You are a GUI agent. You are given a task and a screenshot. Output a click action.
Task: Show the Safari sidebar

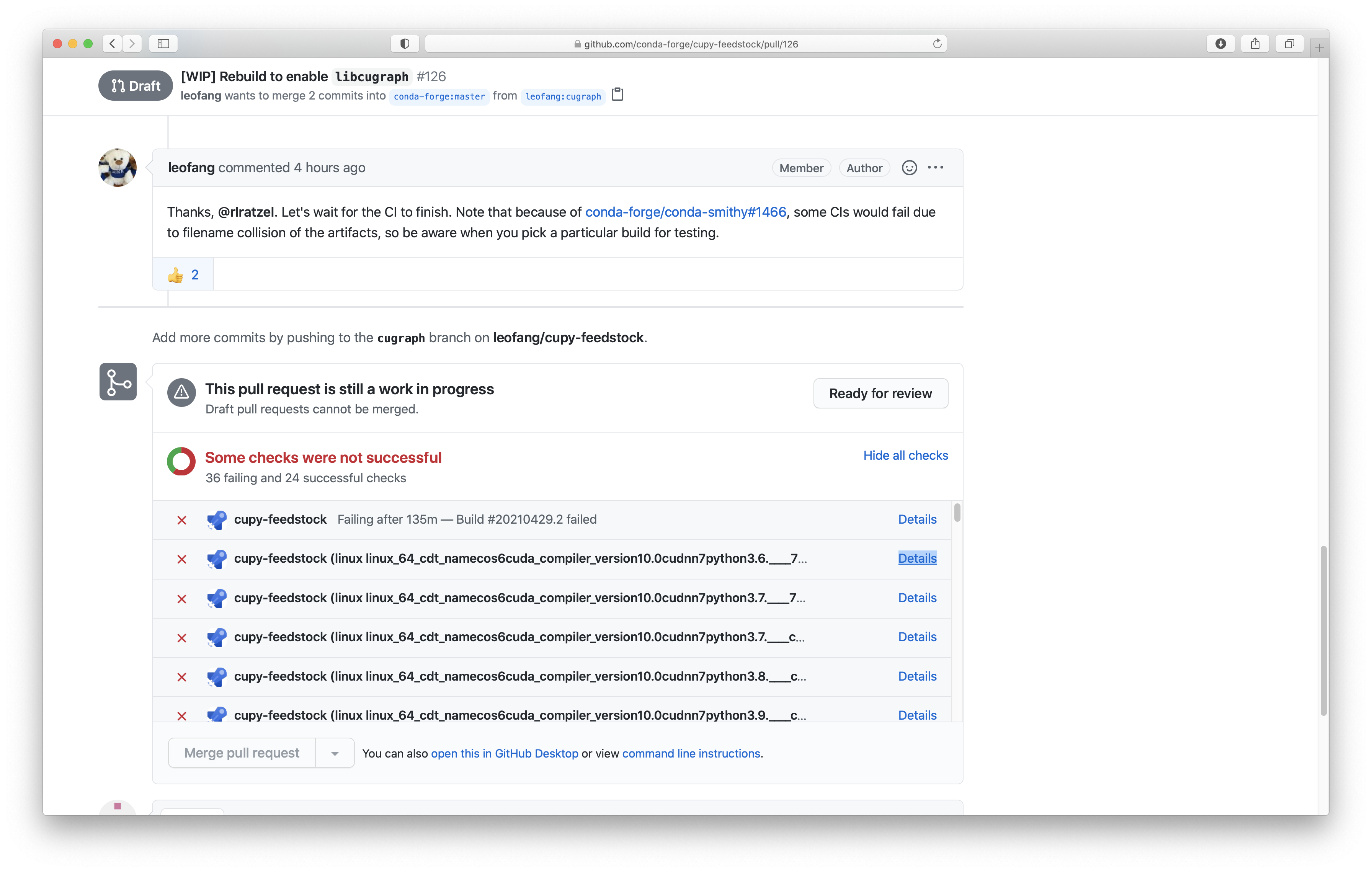163,44
